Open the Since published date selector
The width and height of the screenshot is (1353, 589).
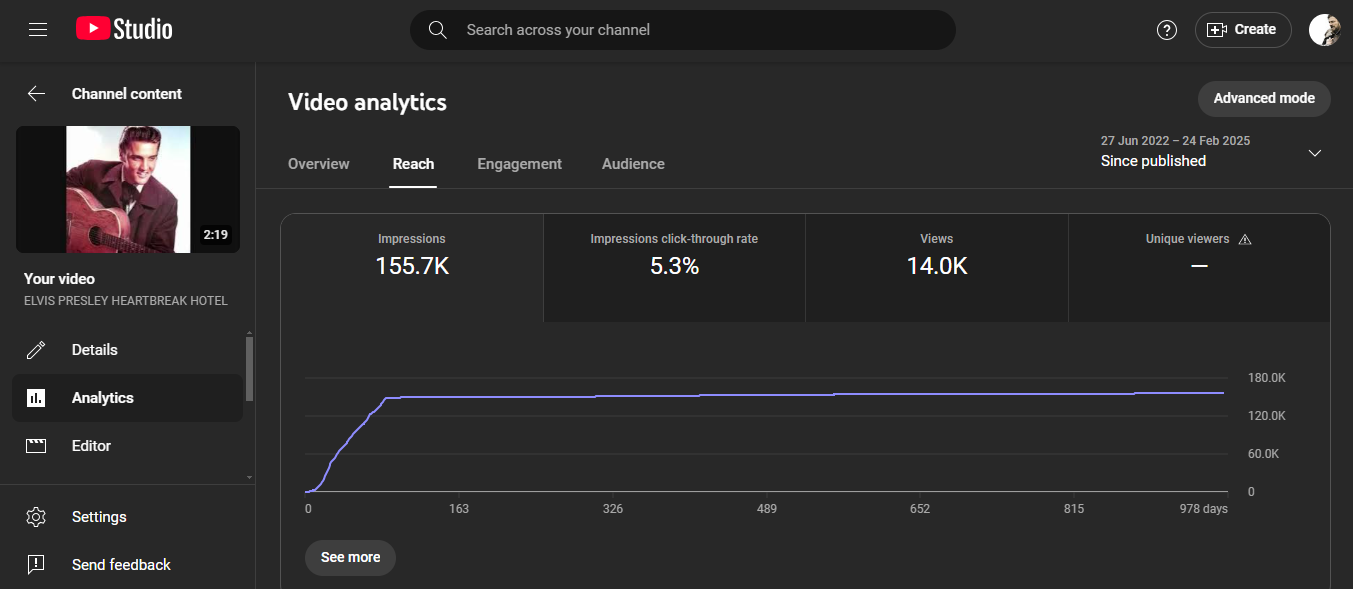[1211, 152]
